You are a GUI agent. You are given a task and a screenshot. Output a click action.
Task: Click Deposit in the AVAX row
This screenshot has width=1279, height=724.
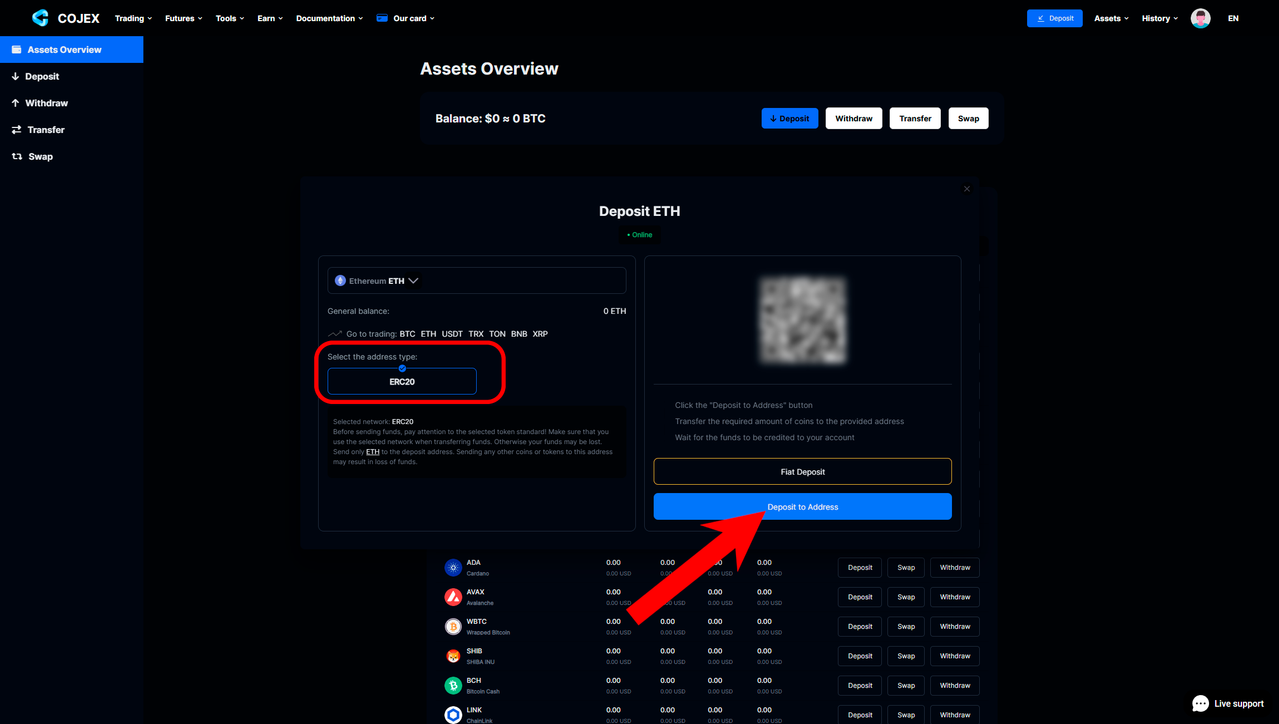pyautogui.click(x=860, y=597)
